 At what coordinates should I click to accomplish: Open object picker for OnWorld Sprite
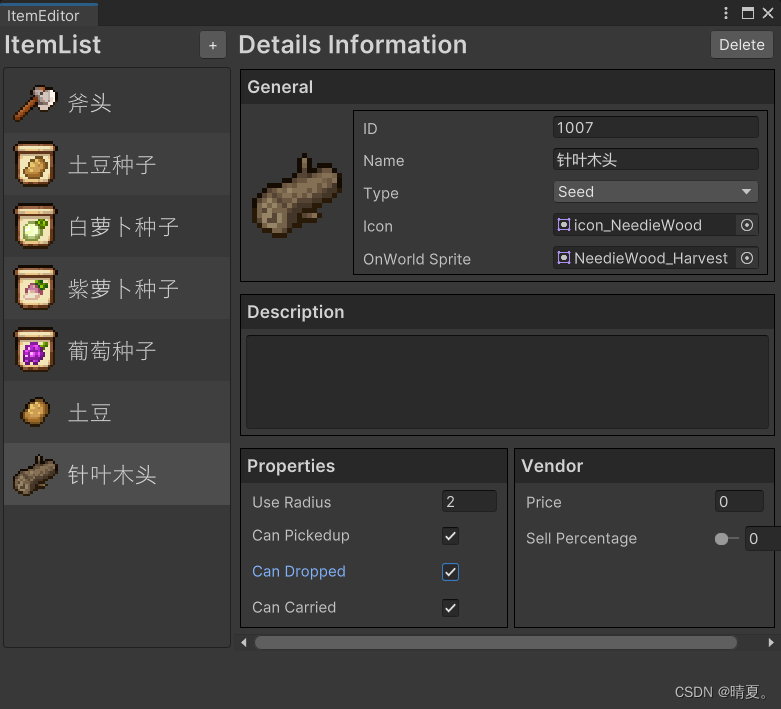747,258
